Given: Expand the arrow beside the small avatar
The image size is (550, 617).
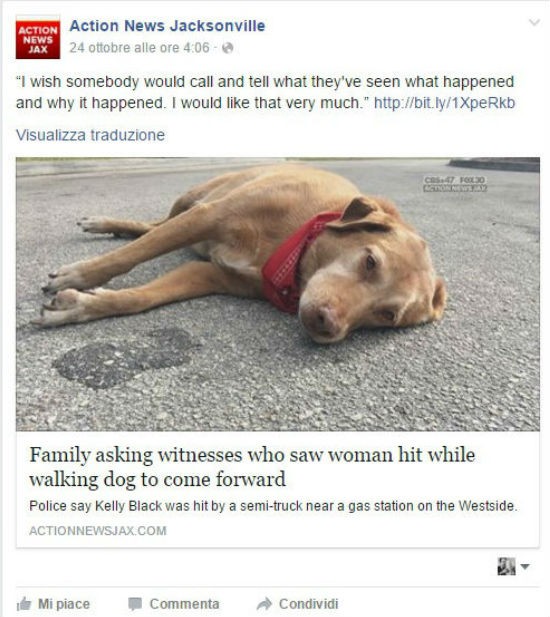Looking at the screenshot, I should coord(525,566).
